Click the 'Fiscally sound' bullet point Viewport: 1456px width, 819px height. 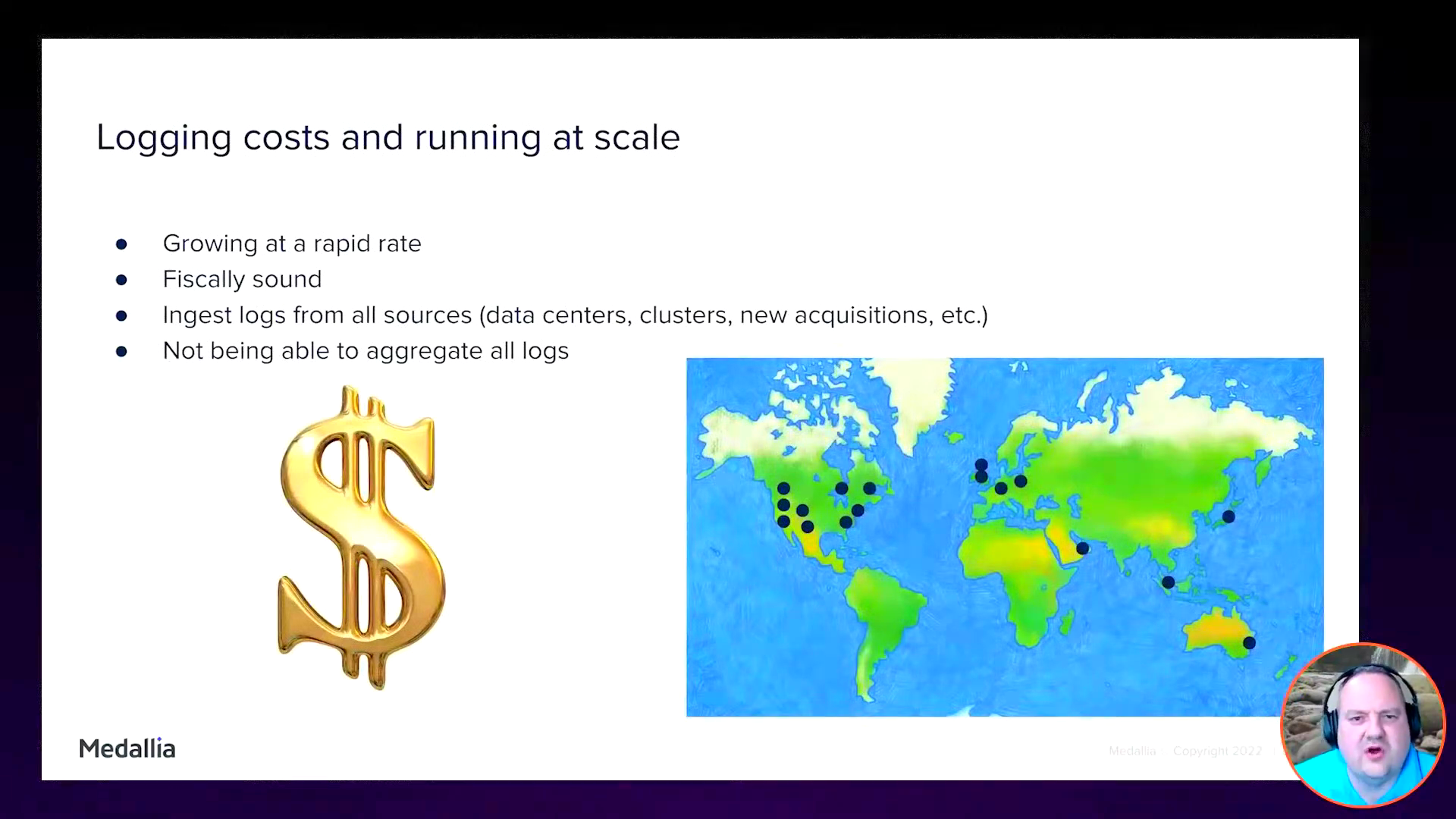coord(242,278)
